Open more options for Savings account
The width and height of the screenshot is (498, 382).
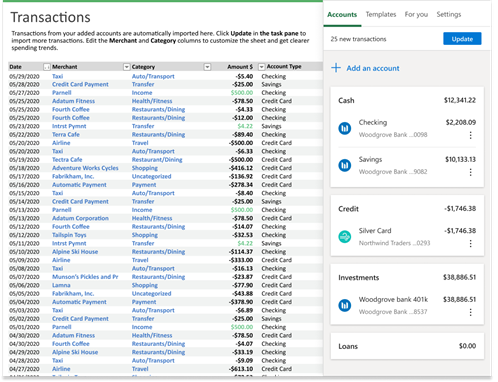(470, 172)
